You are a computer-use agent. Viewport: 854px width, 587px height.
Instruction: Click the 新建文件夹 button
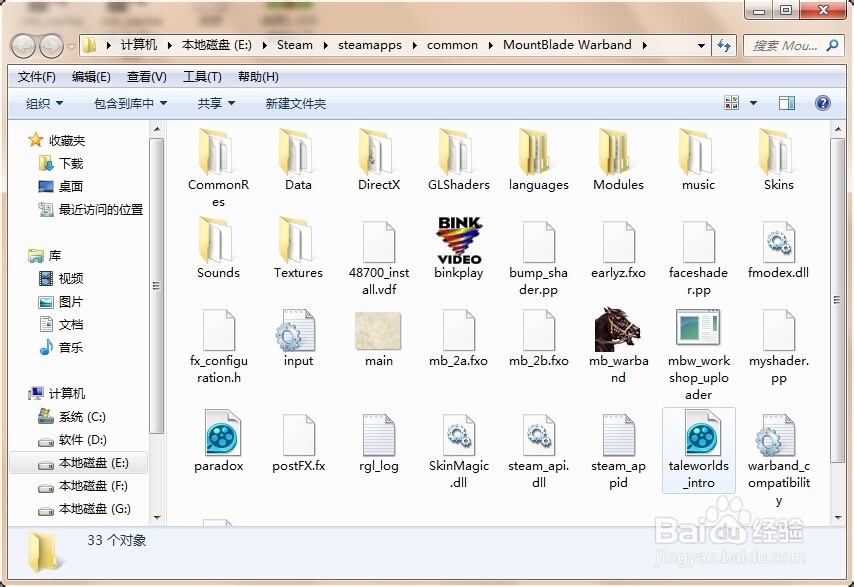[x=296, y=103]
